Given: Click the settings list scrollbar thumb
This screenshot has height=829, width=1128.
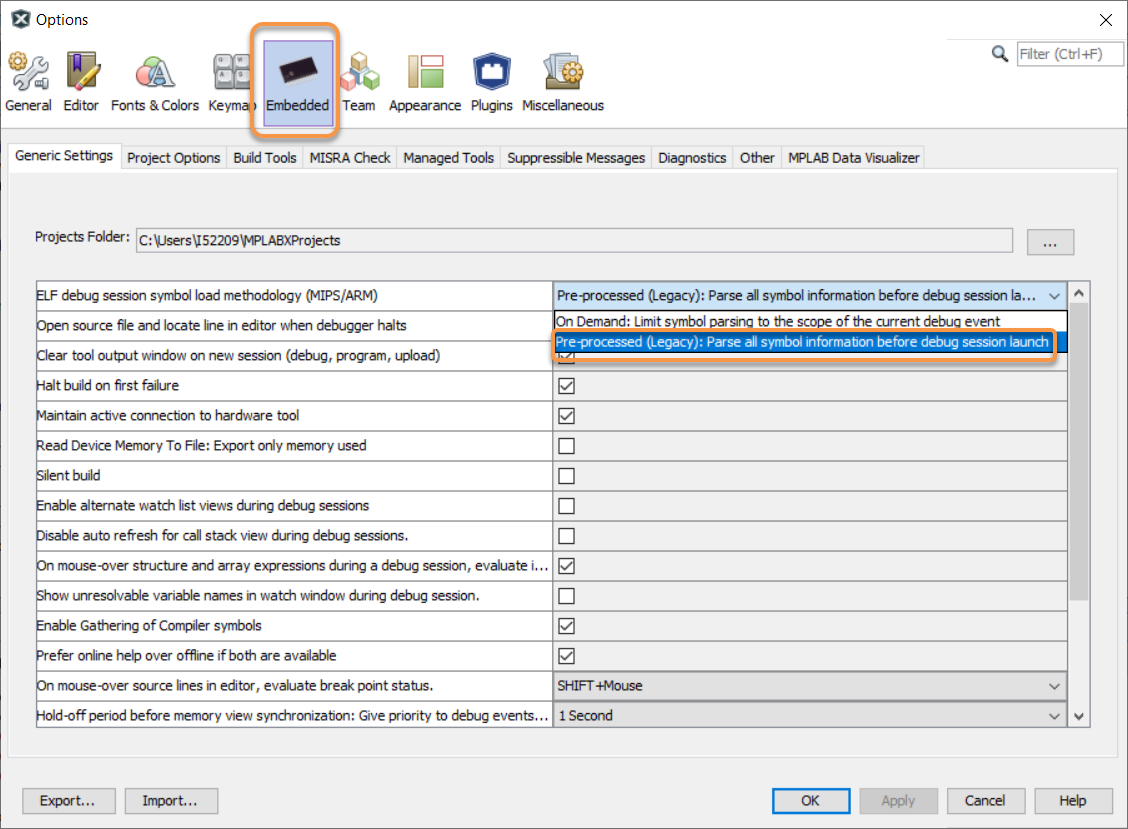Looking at the screenshot, I should click(1078, 452).
